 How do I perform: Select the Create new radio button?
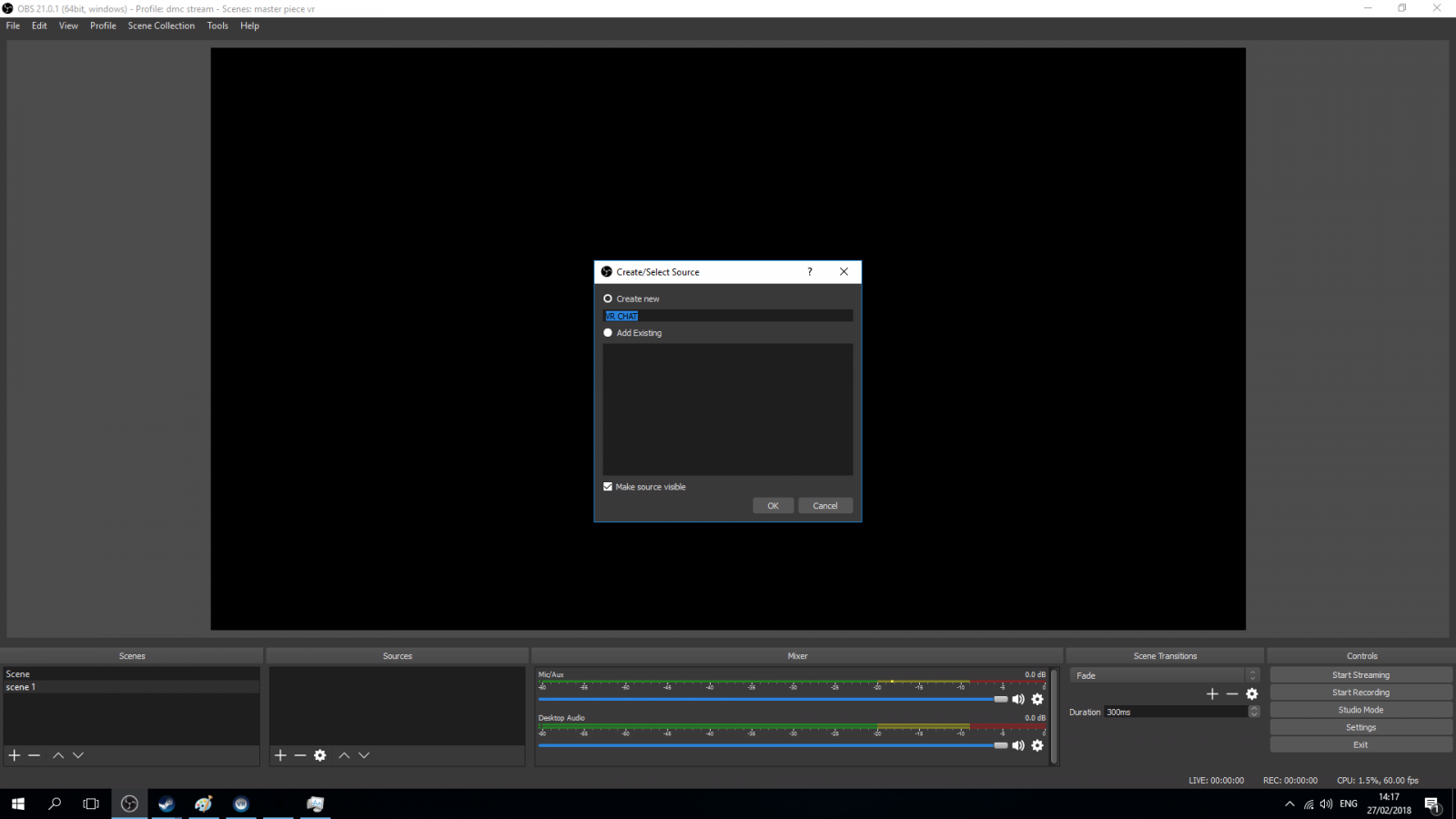608,298
